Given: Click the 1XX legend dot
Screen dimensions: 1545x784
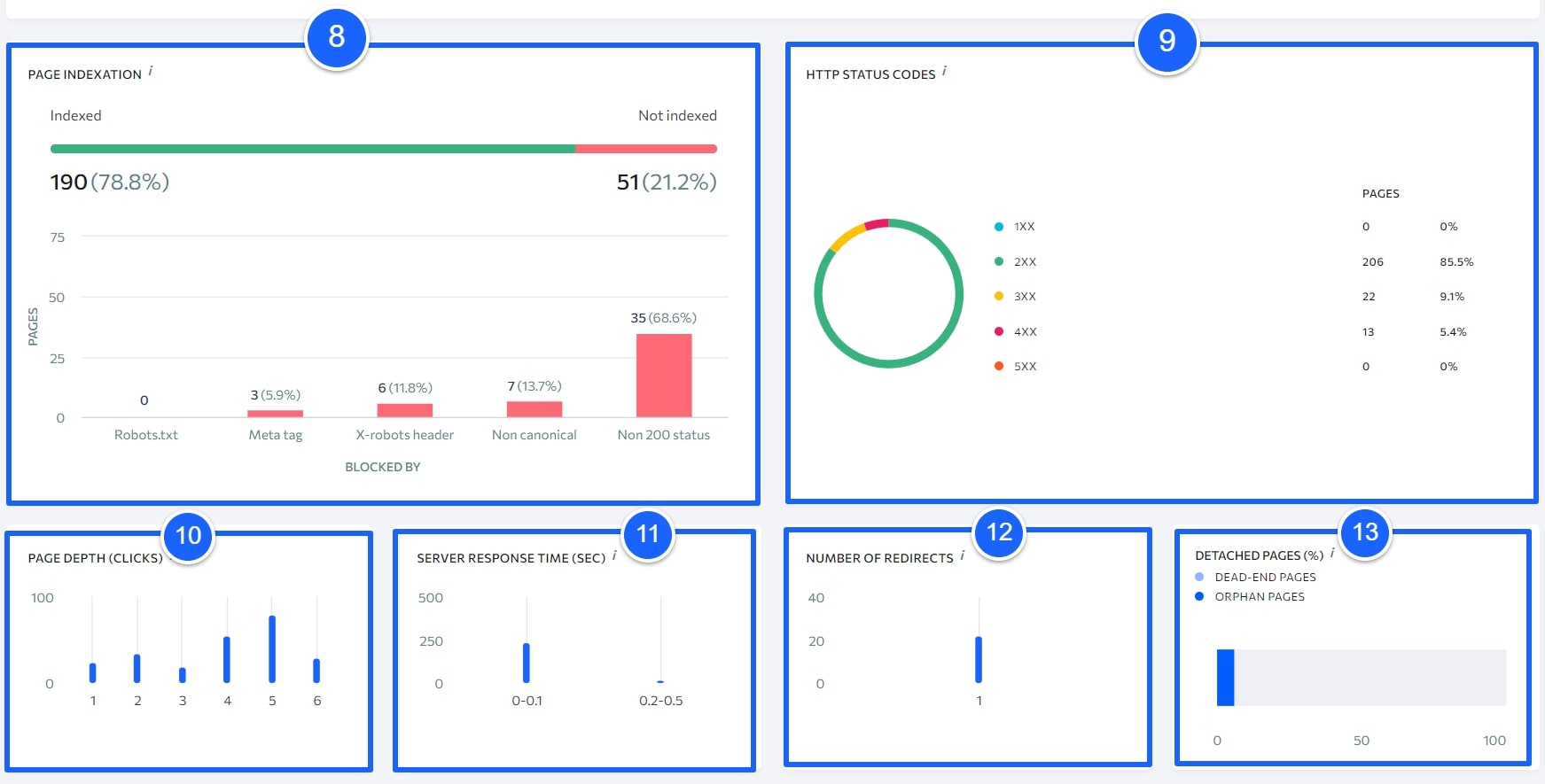Looking at the screenshot, I should [x=999, y=227].
